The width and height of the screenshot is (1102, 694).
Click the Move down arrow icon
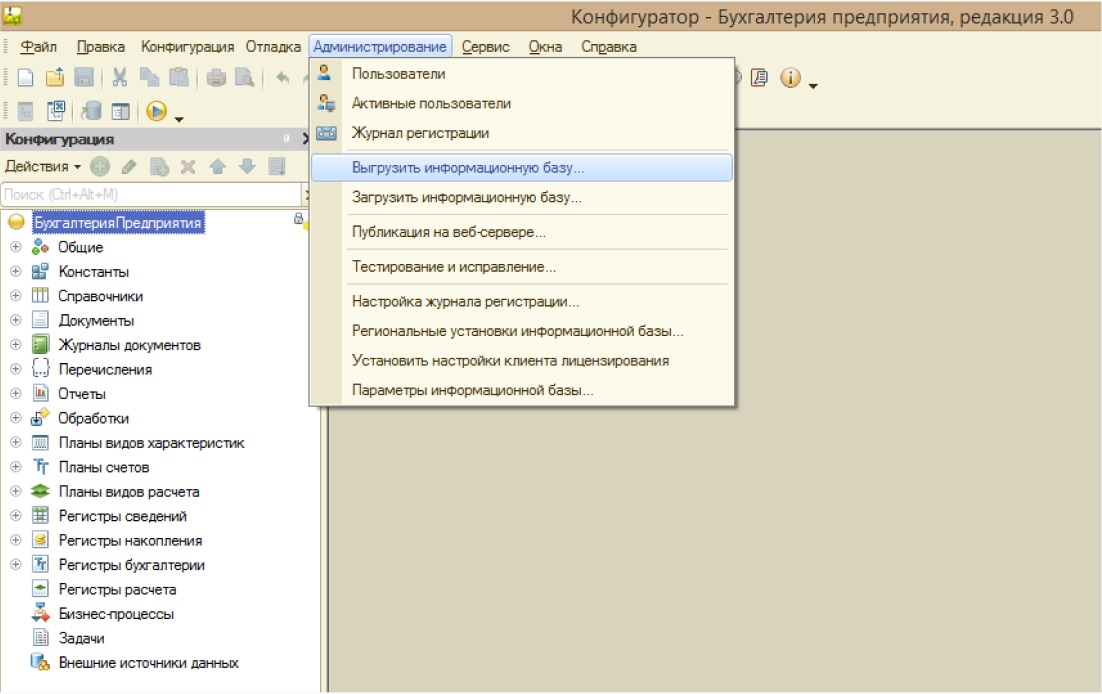tap(247, 167)
